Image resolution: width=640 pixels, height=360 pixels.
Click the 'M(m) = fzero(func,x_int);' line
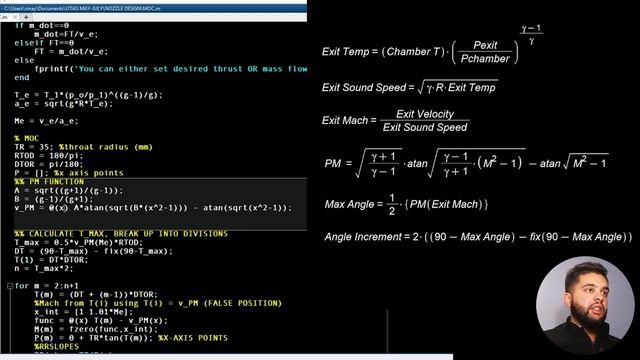(96, 329)
